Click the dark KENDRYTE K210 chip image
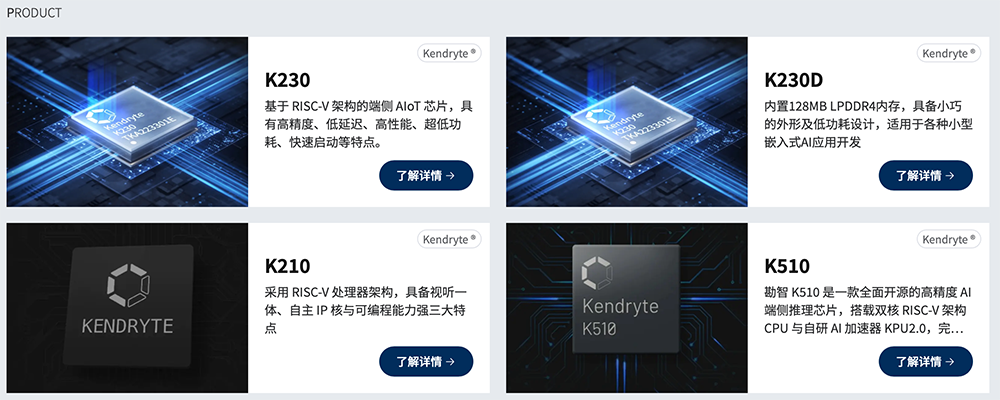The height and width of the screenshot is (400, 1000). 128,308
